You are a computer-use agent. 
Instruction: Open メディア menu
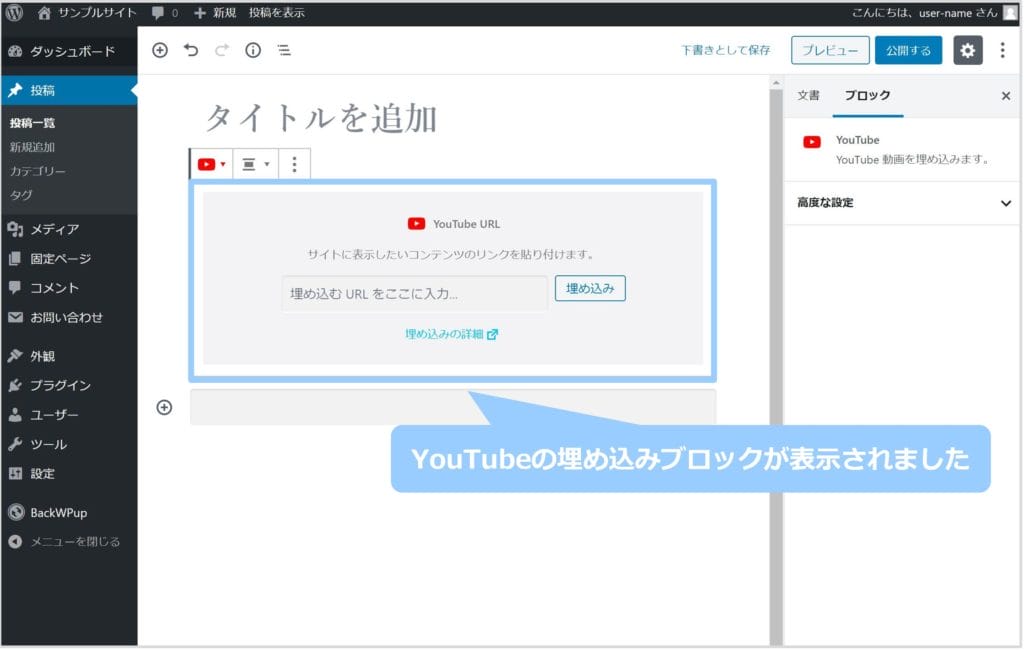(x=69, y=229)
